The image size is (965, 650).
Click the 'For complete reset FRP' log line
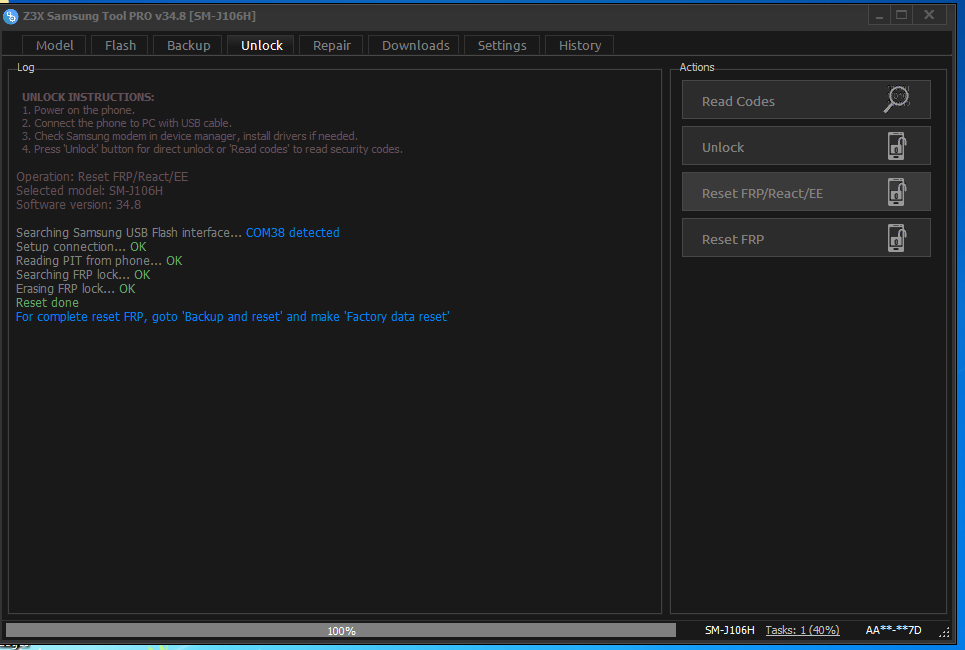pyautogui.click(x=233, y=317)
